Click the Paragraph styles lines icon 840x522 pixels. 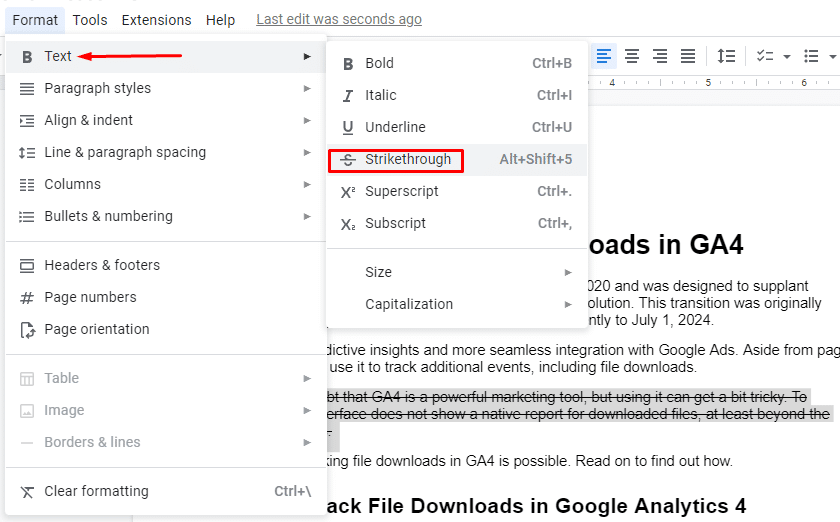click(27, 88)
